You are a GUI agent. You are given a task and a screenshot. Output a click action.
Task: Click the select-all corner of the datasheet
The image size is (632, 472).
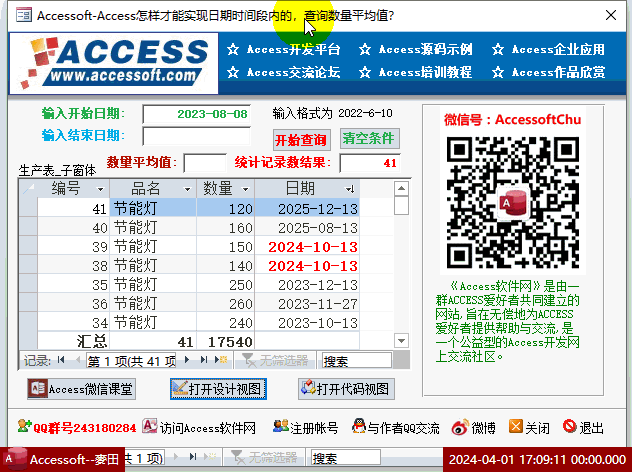tap(28, 189)
